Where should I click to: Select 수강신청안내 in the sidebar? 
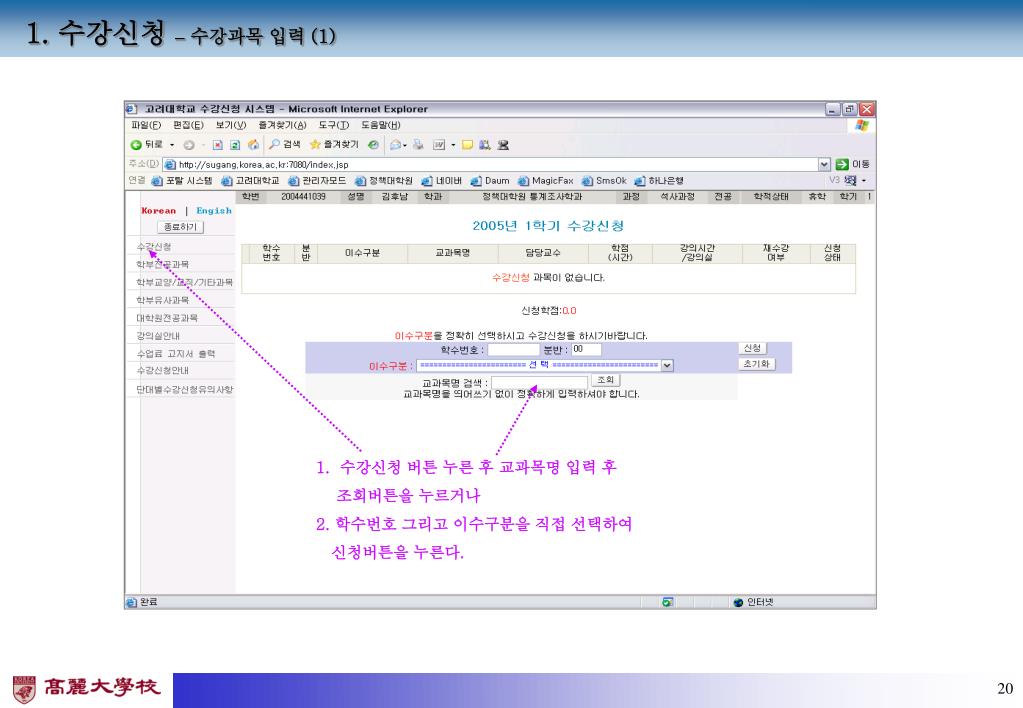coord(162,371)
